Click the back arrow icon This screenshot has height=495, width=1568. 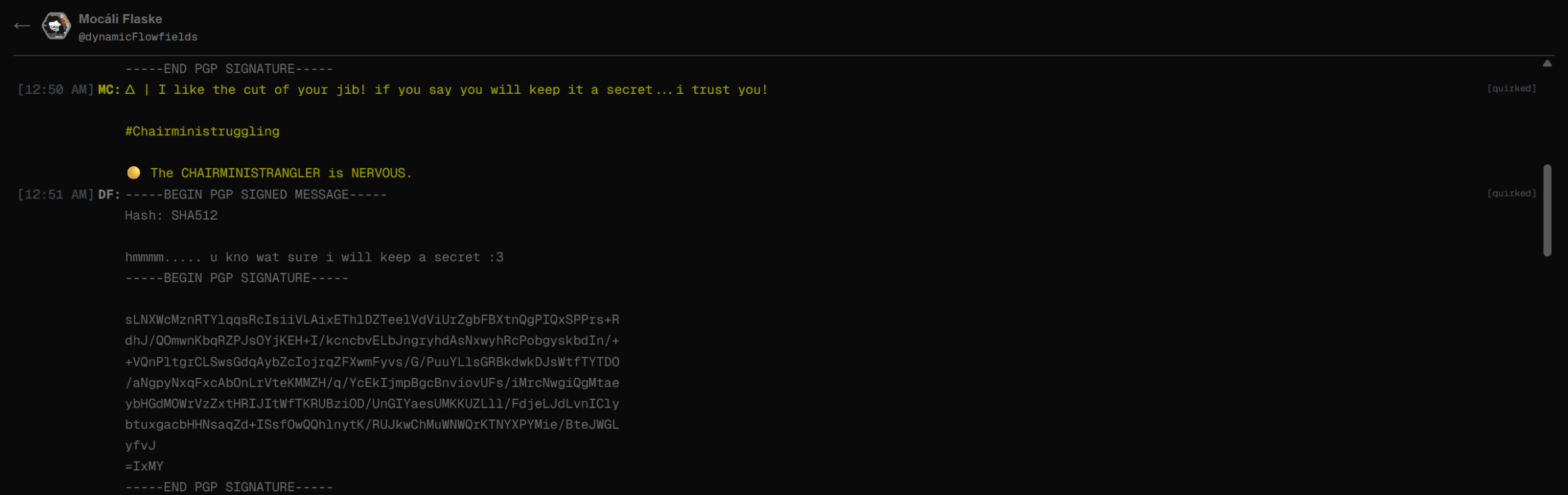pyautogui.click(x=22, y=26)
